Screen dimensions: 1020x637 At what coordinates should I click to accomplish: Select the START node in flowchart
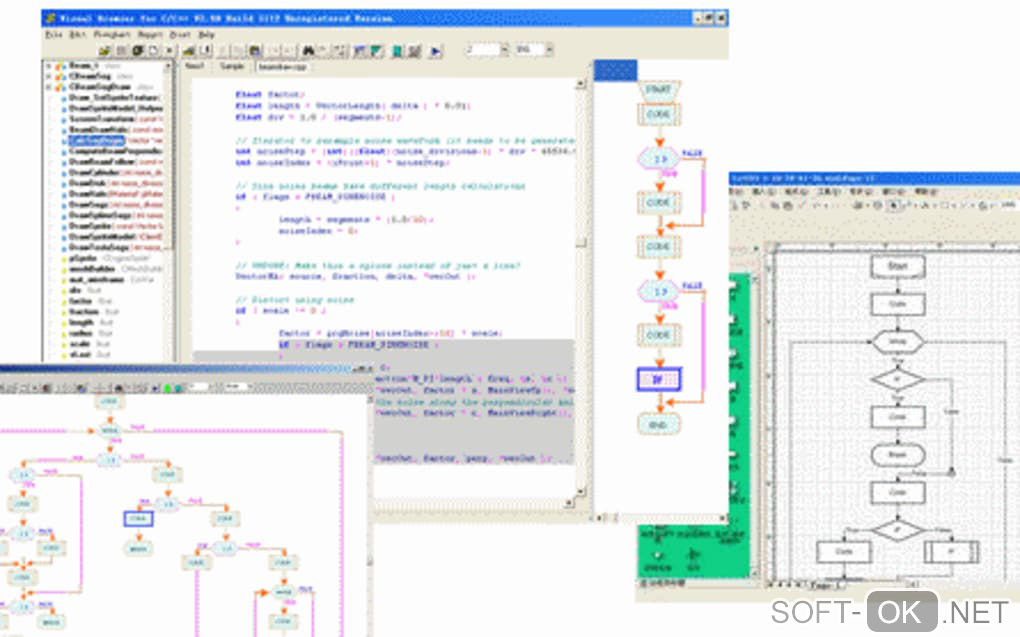[658, 90]
